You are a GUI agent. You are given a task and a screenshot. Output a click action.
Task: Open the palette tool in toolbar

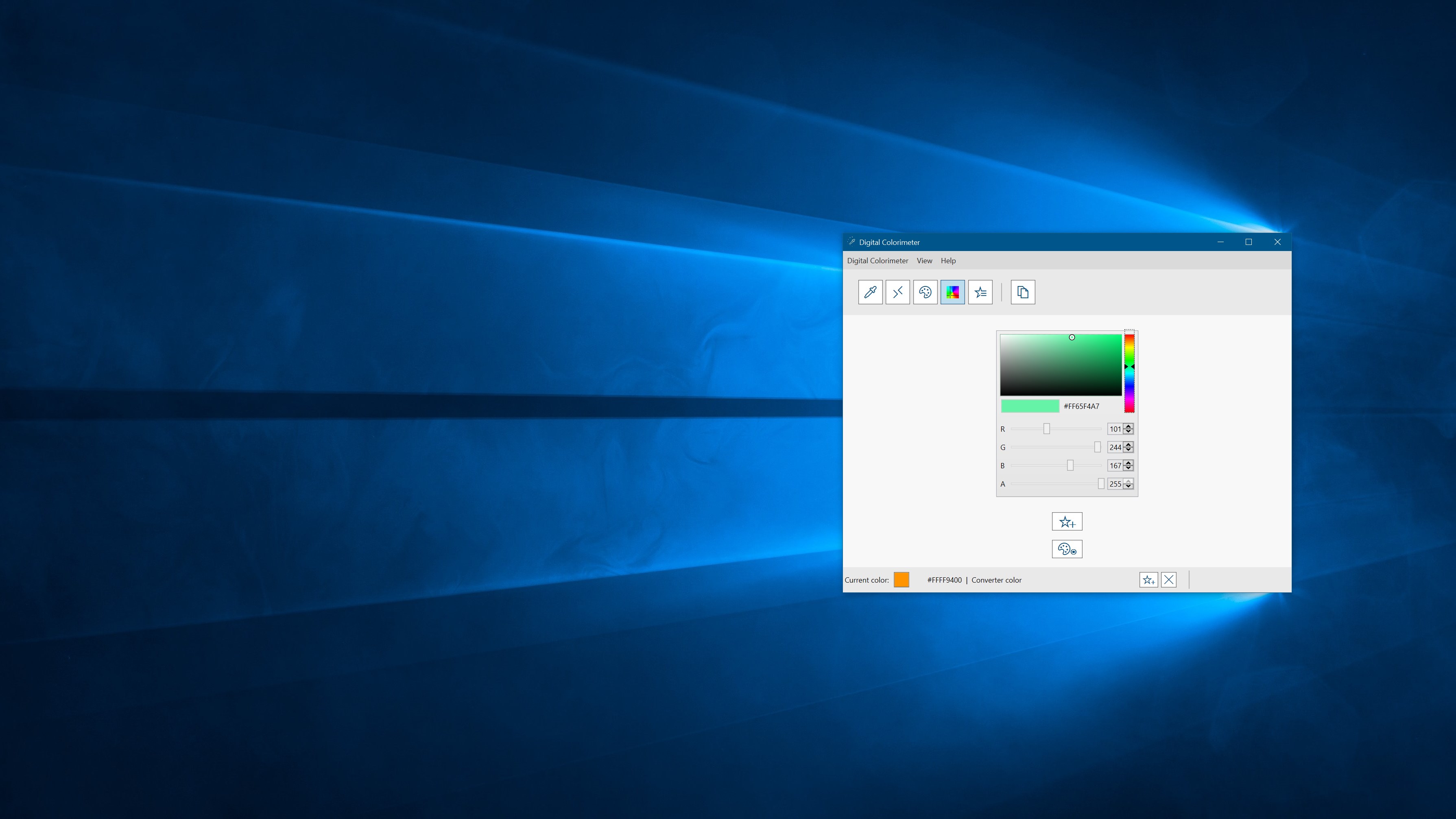pos(925,292)
